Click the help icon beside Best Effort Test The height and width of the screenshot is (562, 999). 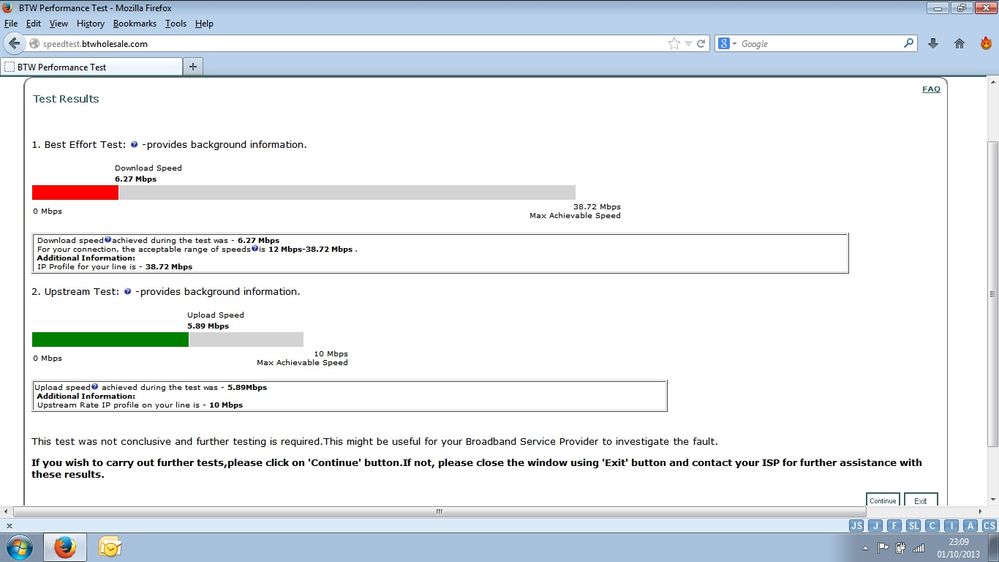click(134, 145)
